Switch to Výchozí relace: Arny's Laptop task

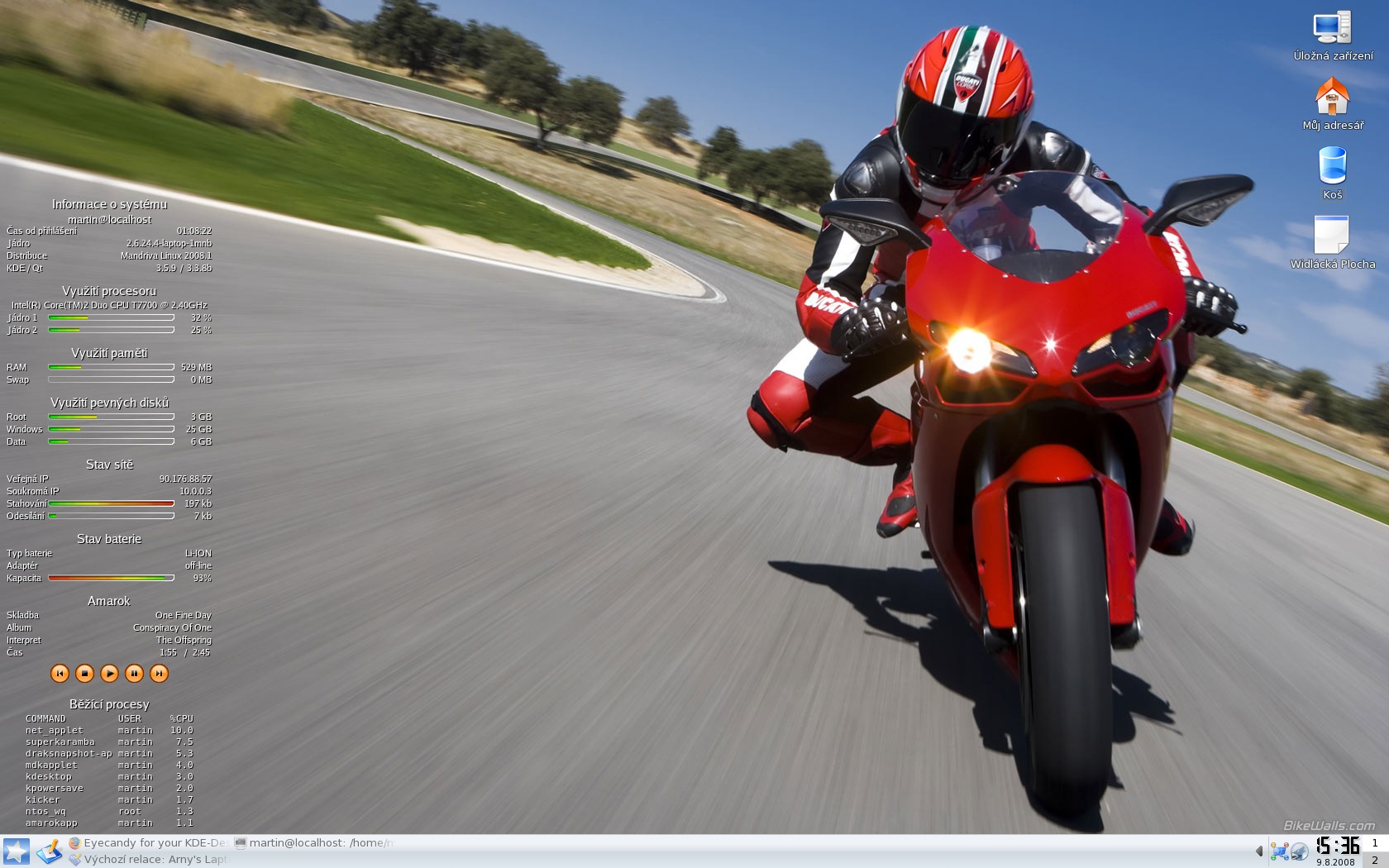coord(147,860)
